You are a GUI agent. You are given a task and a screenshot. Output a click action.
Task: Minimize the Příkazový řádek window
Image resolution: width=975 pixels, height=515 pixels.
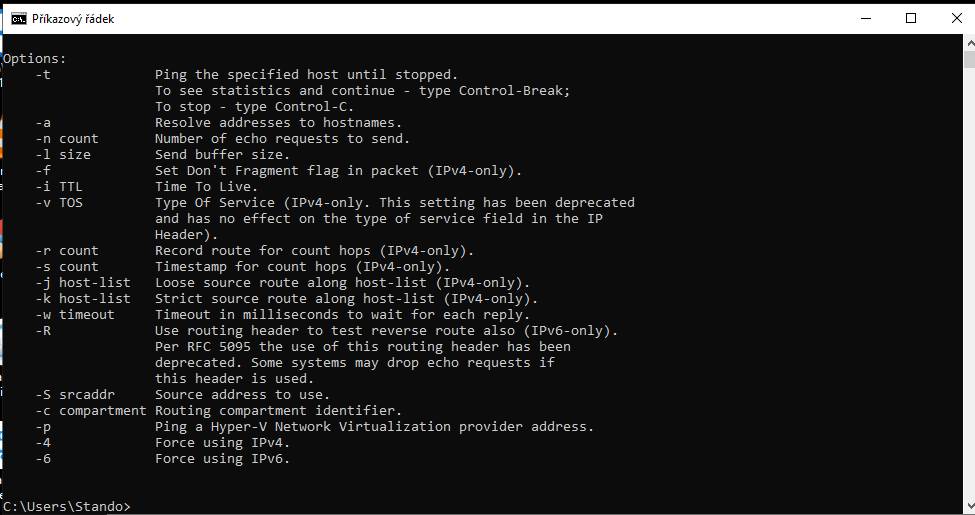pos(866,19)
